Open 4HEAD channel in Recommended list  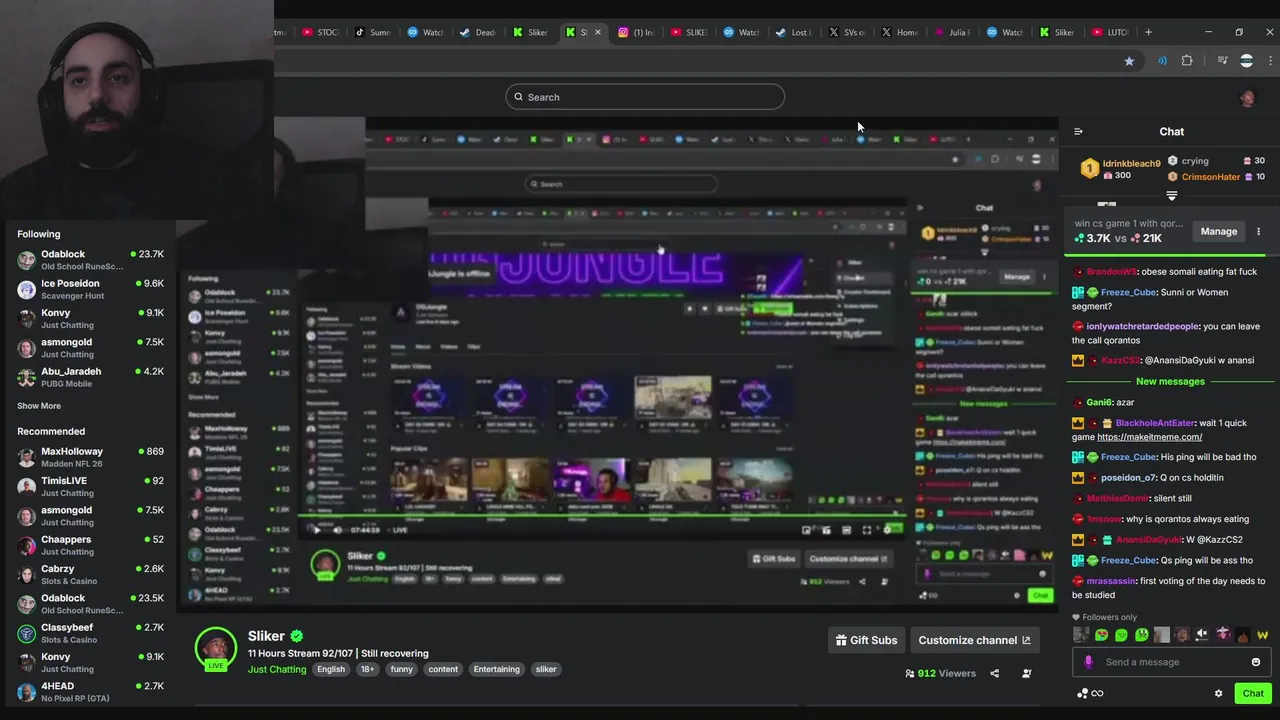[x=90, y=692]
